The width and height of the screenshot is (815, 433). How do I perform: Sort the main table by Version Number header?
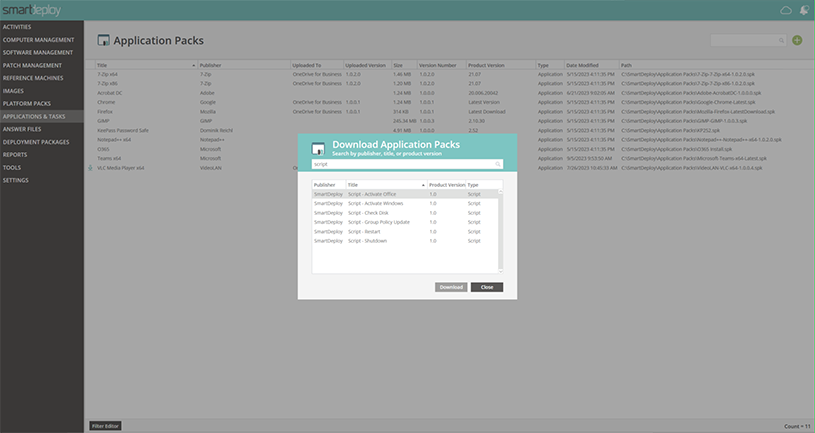pyautogui.click(x=441, y=65)
